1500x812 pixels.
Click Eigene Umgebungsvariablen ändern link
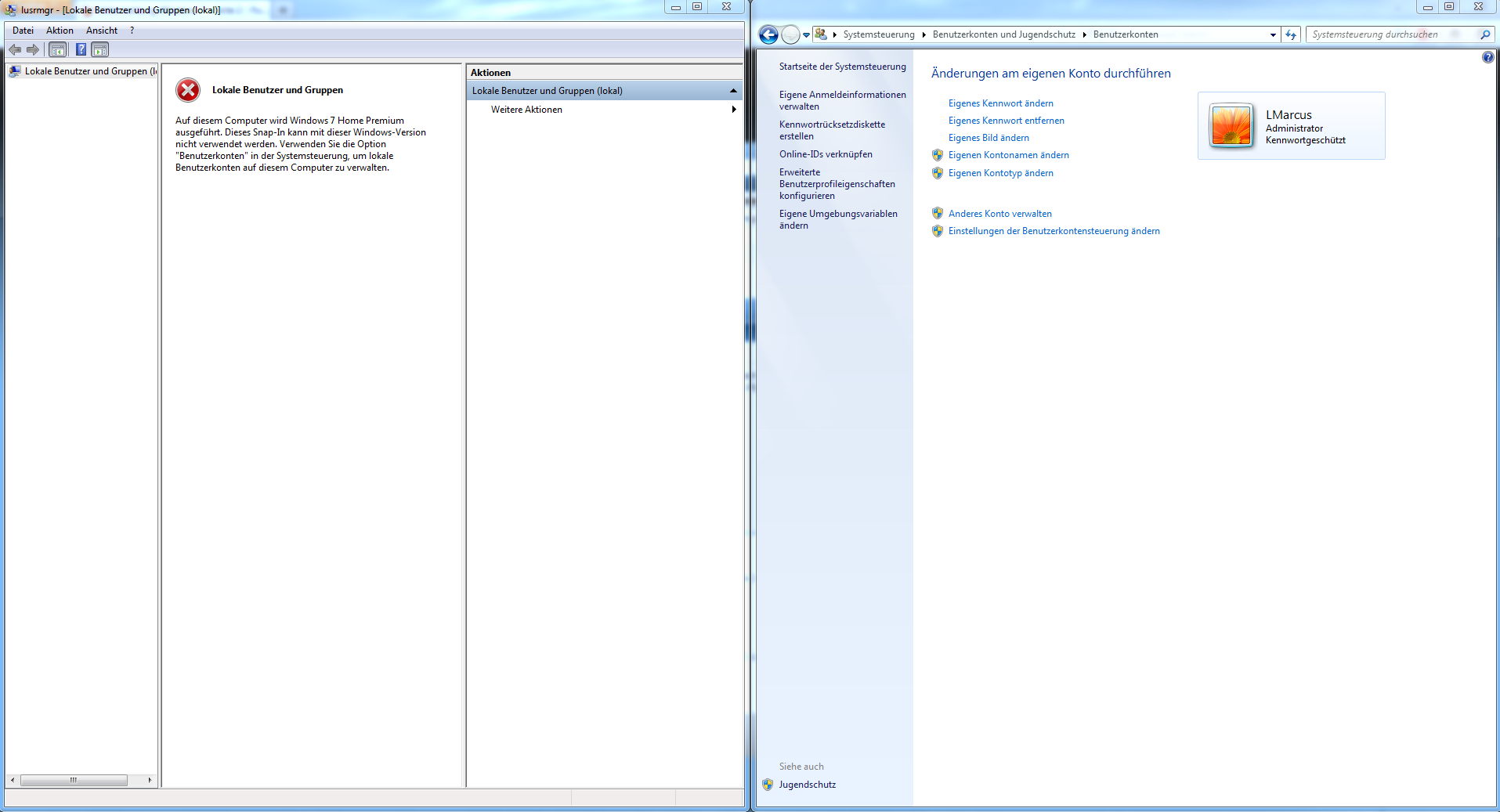point(838,219)
